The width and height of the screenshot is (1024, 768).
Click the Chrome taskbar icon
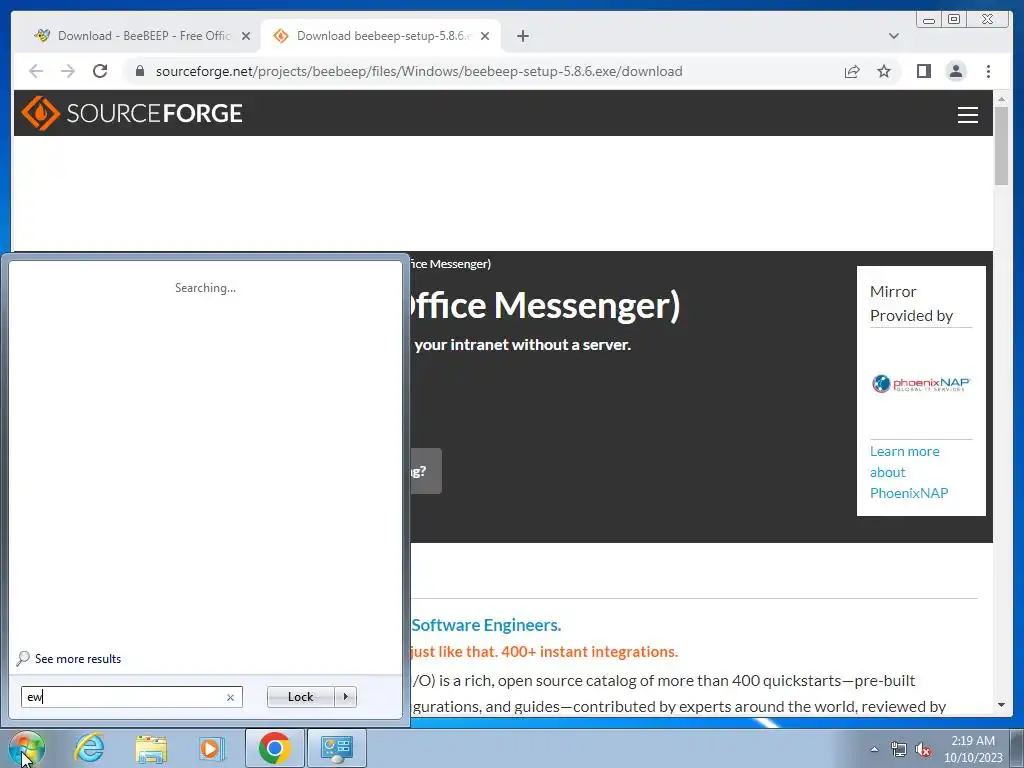[x=274, y=748]
